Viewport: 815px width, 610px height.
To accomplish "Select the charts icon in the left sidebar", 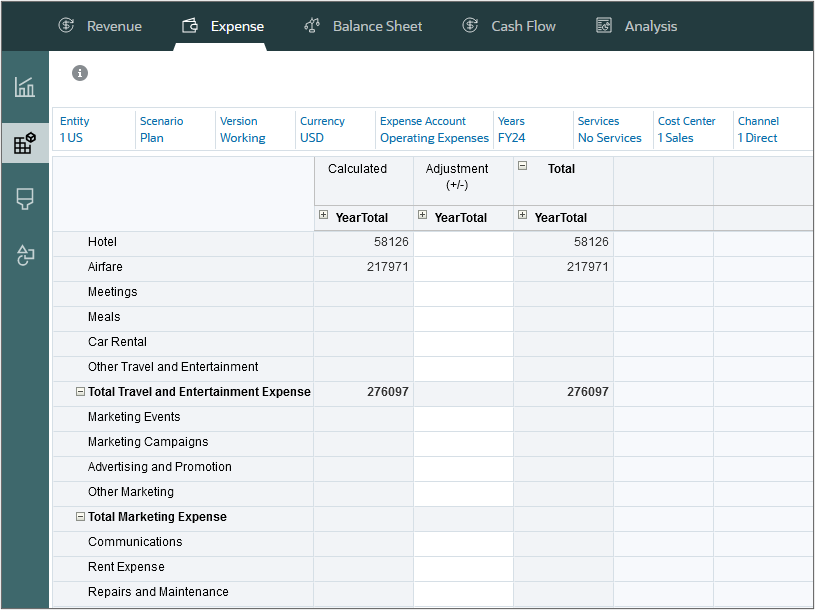I will point(24,86).
